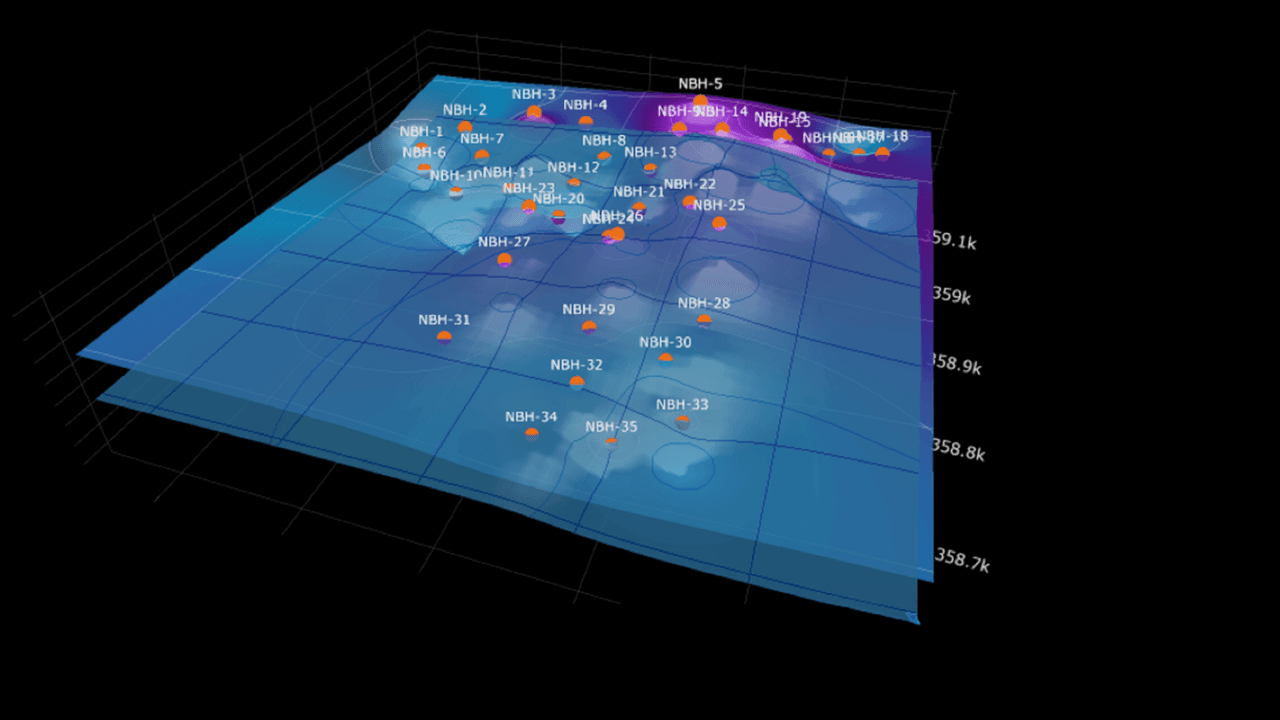This screenshot has width=1280, height=720.
Task: Select the NBH-25 borehole marker
Action: [x=719, y=223]
